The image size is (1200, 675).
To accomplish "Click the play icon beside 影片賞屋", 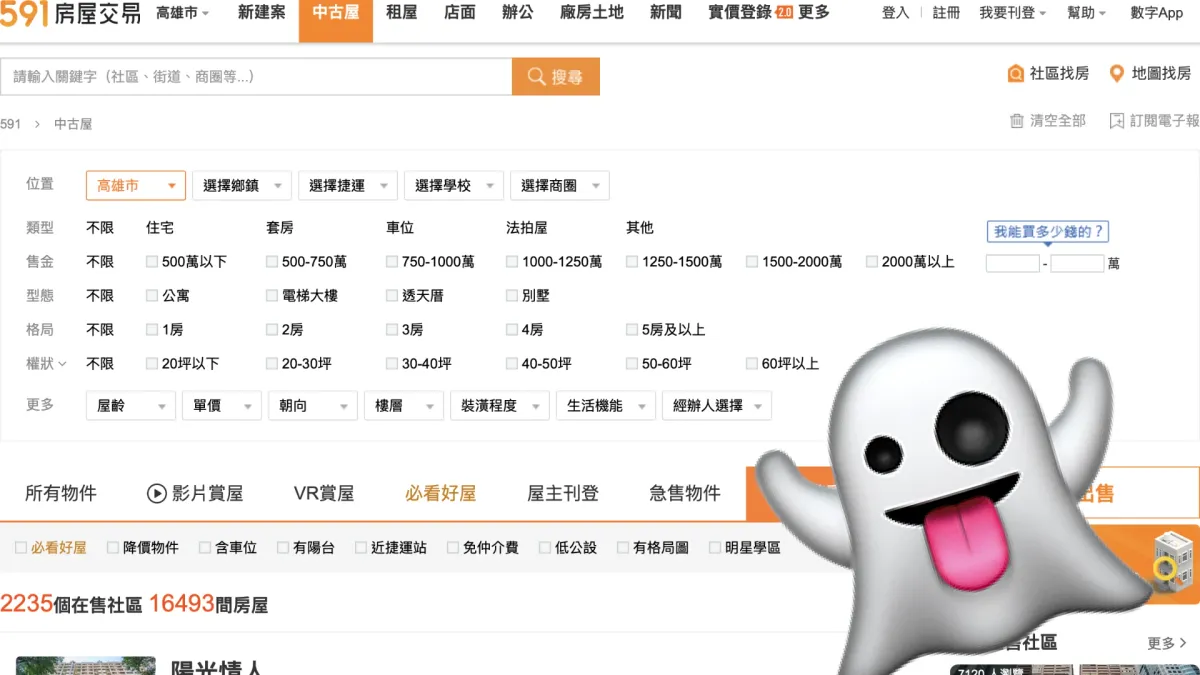I will [156, 492].
